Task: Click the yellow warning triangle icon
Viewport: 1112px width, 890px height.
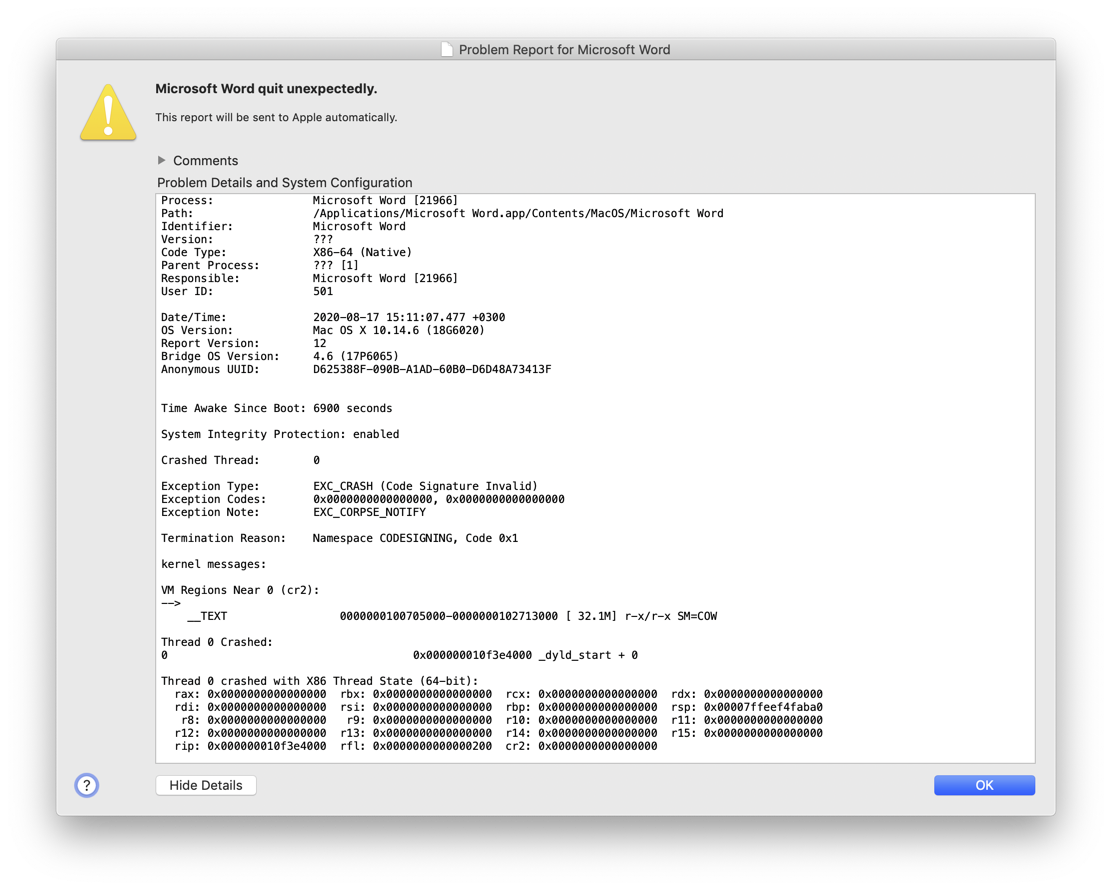Action: 108,112
